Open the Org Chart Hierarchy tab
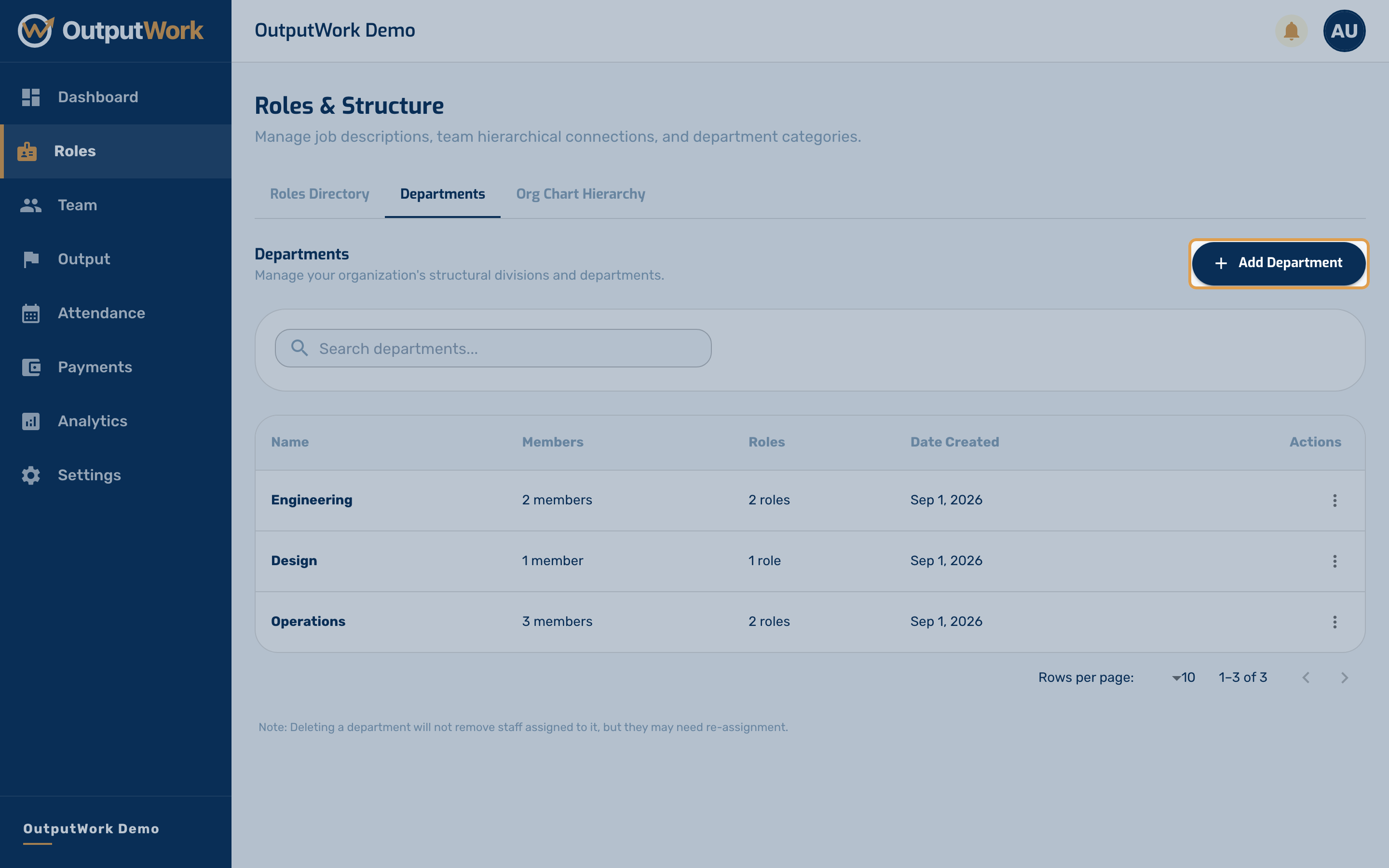1389x868 pixels. [580, 194]
